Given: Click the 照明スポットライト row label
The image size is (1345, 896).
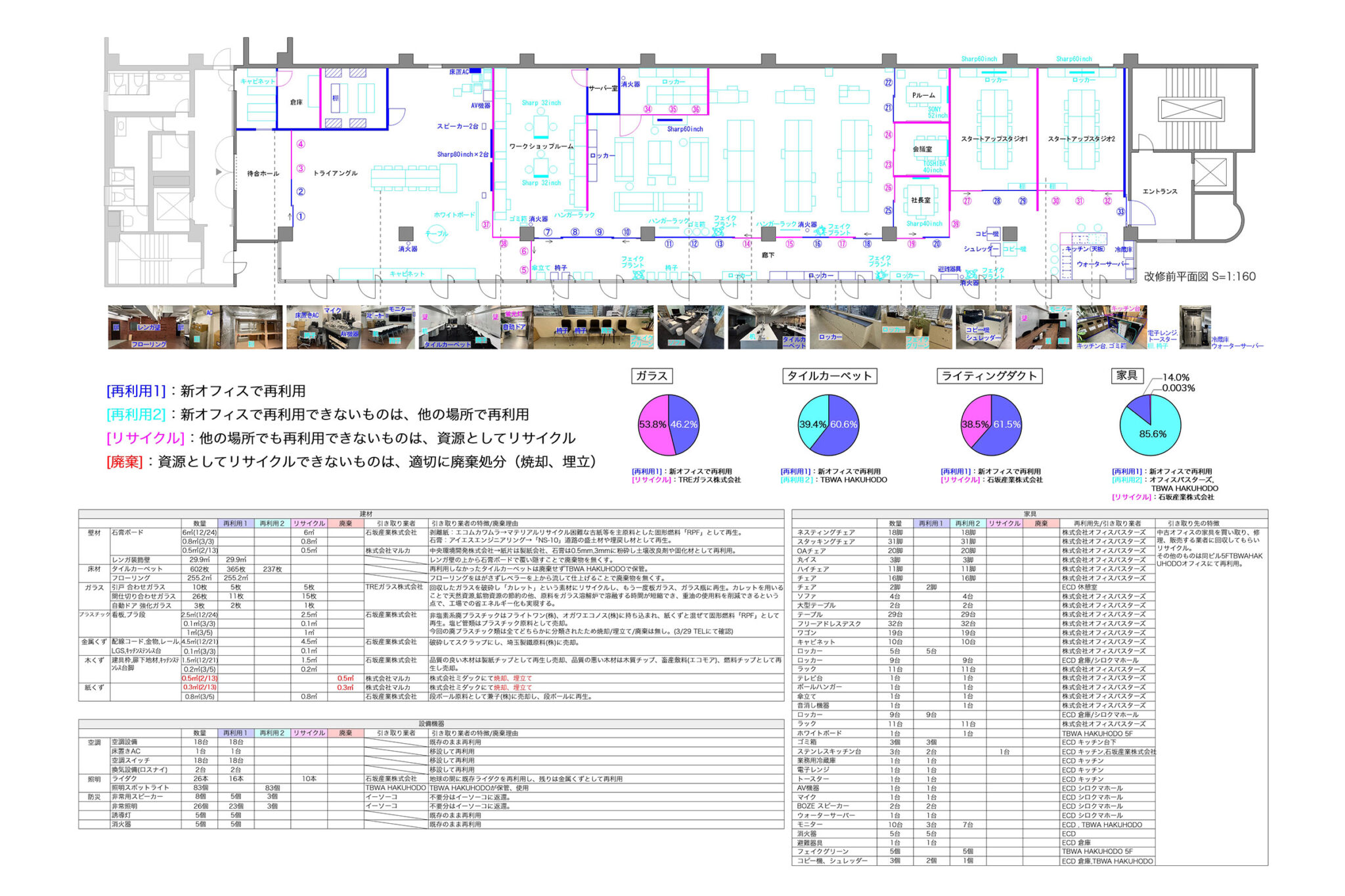Looking at the screenshot, I should tap(140, 788).
